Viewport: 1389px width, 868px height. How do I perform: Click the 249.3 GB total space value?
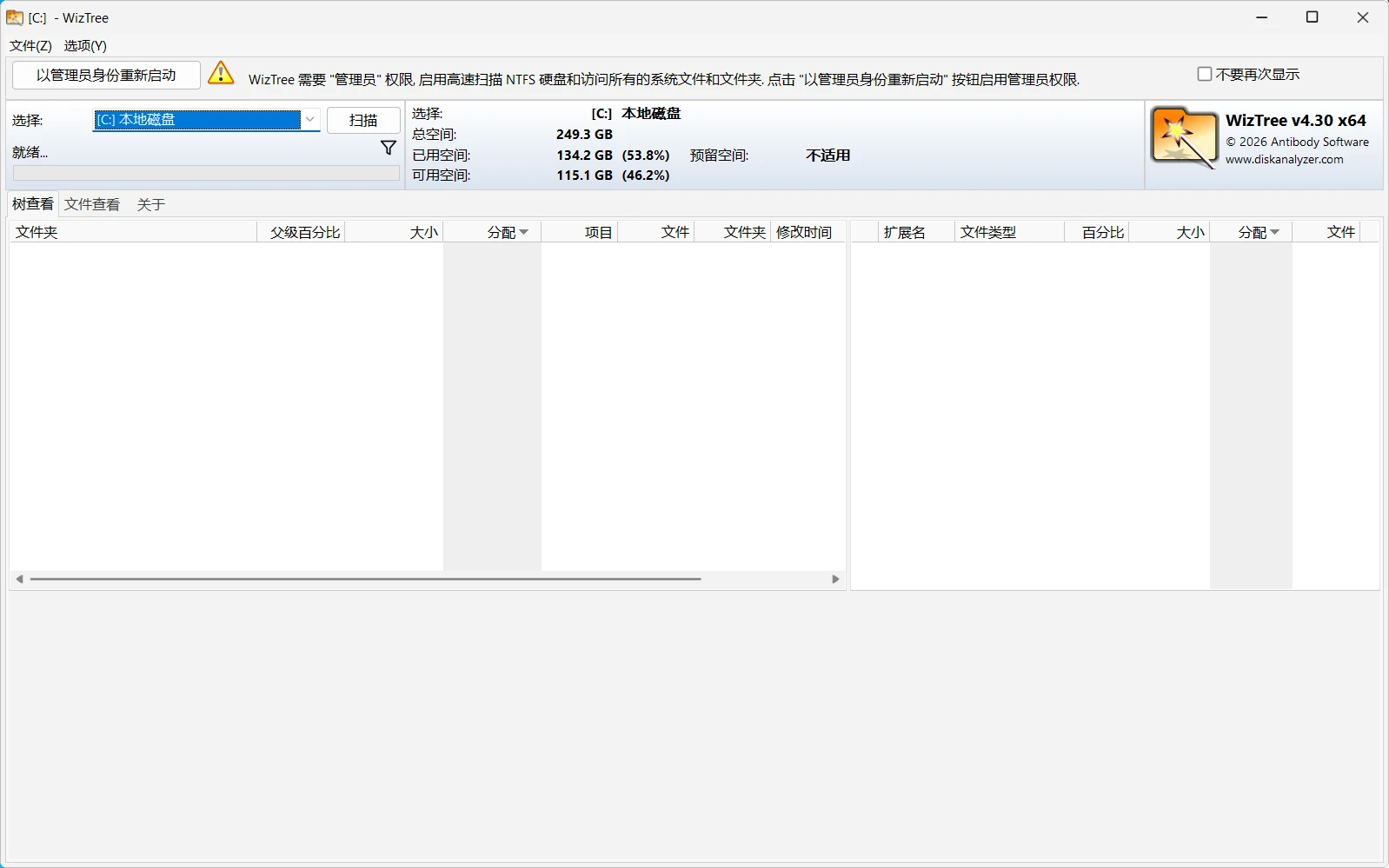click(584, 134)
